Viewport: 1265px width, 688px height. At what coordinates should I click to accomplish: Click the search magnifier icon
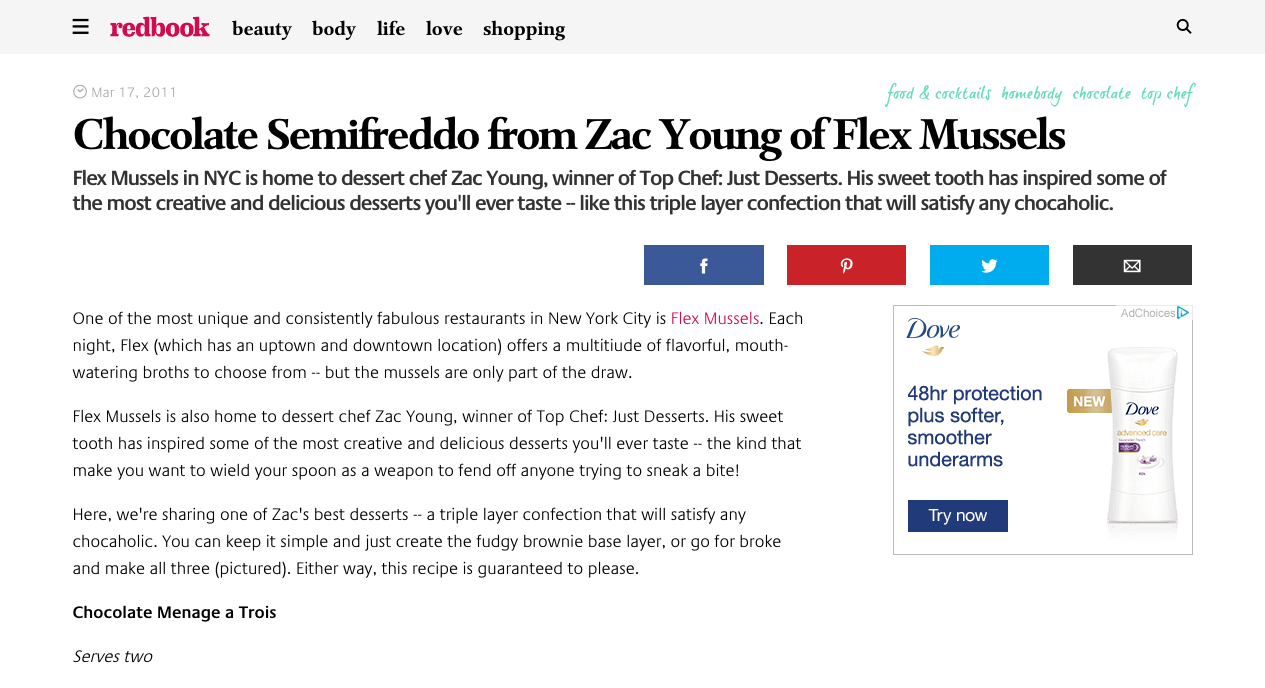point(1184,27)
